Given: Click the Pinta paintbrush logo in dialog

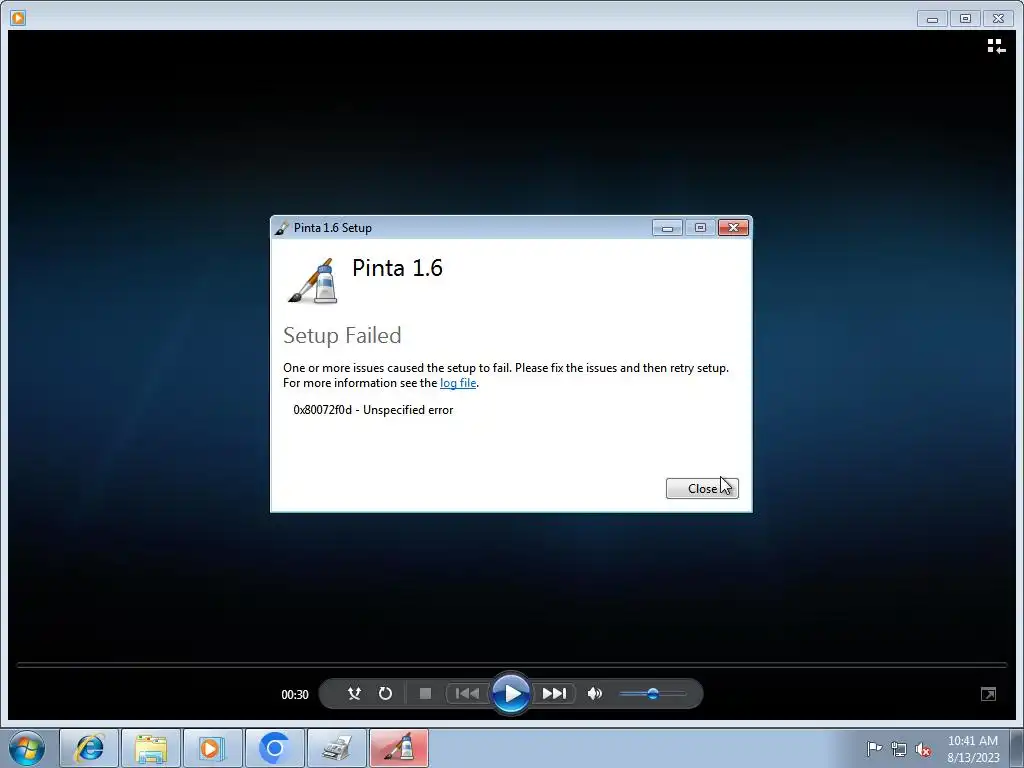Looking at the screenshot, I should 313,281.
